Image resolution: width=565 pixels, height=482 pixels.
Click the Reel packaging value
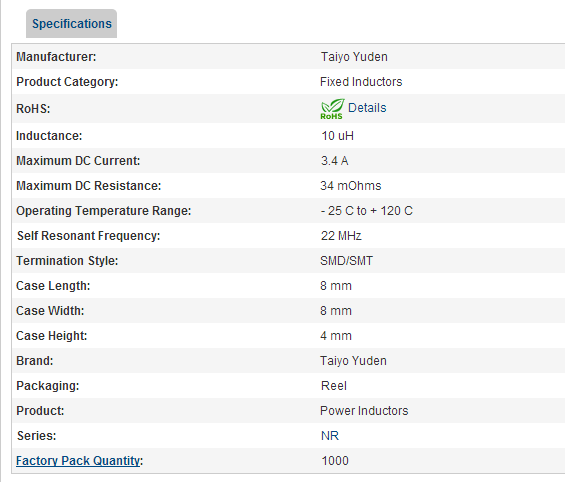334,386
